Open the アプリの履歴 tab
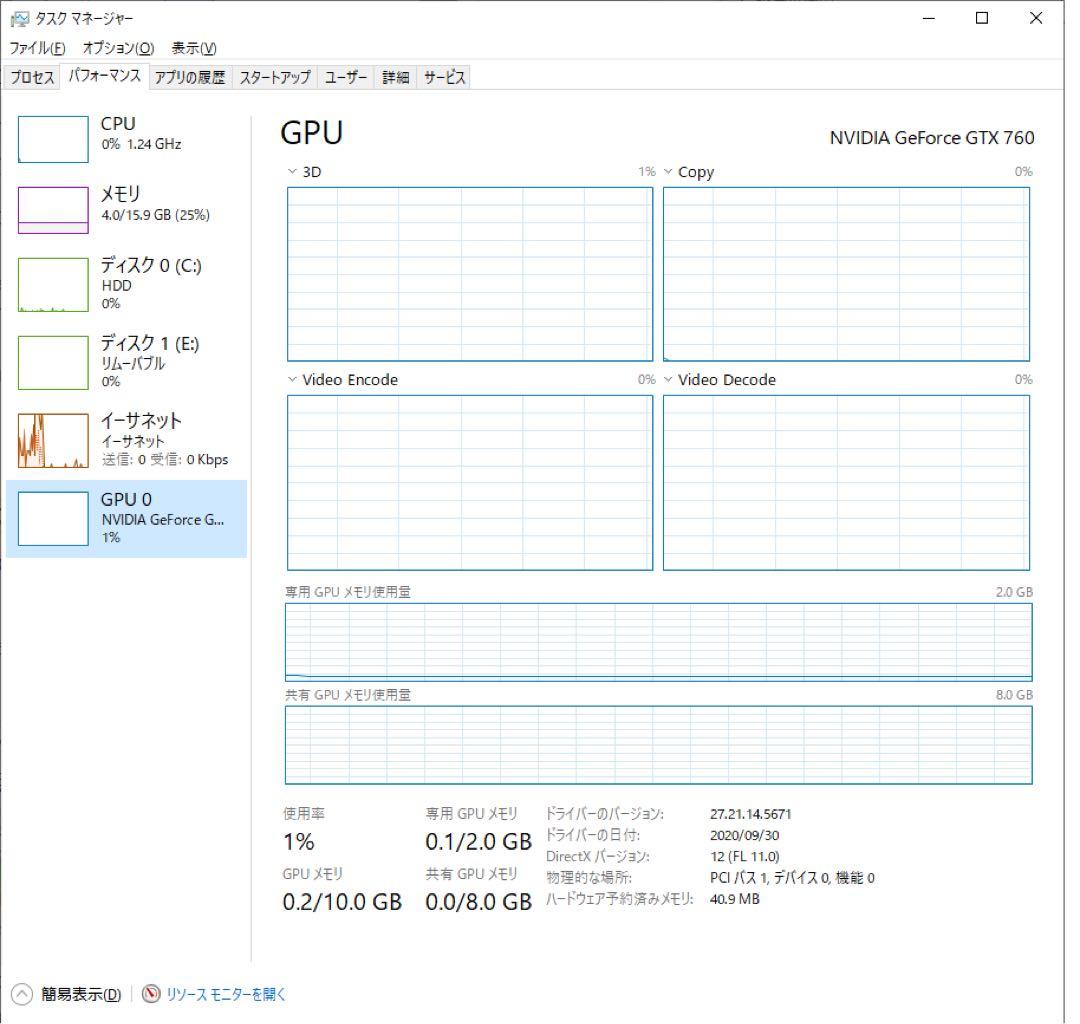 [192, 76]
